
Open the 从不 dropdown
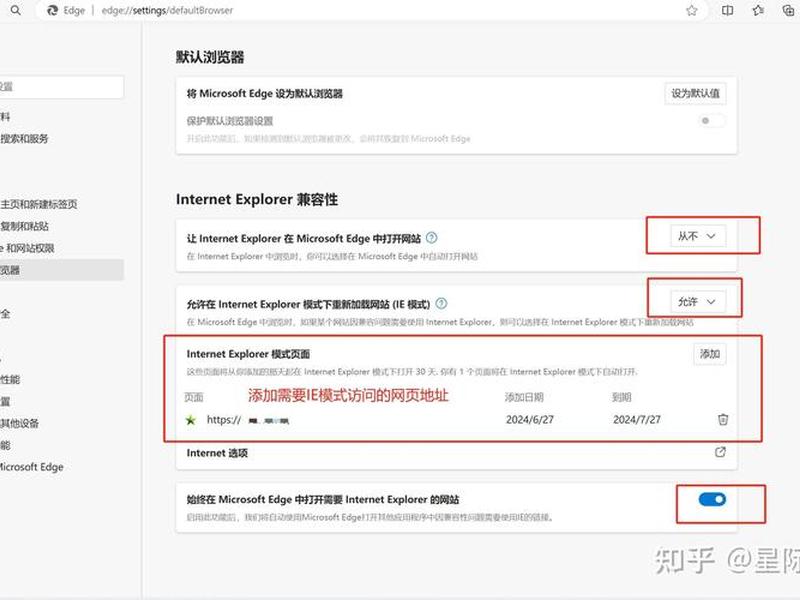click(x=697, y=236)
